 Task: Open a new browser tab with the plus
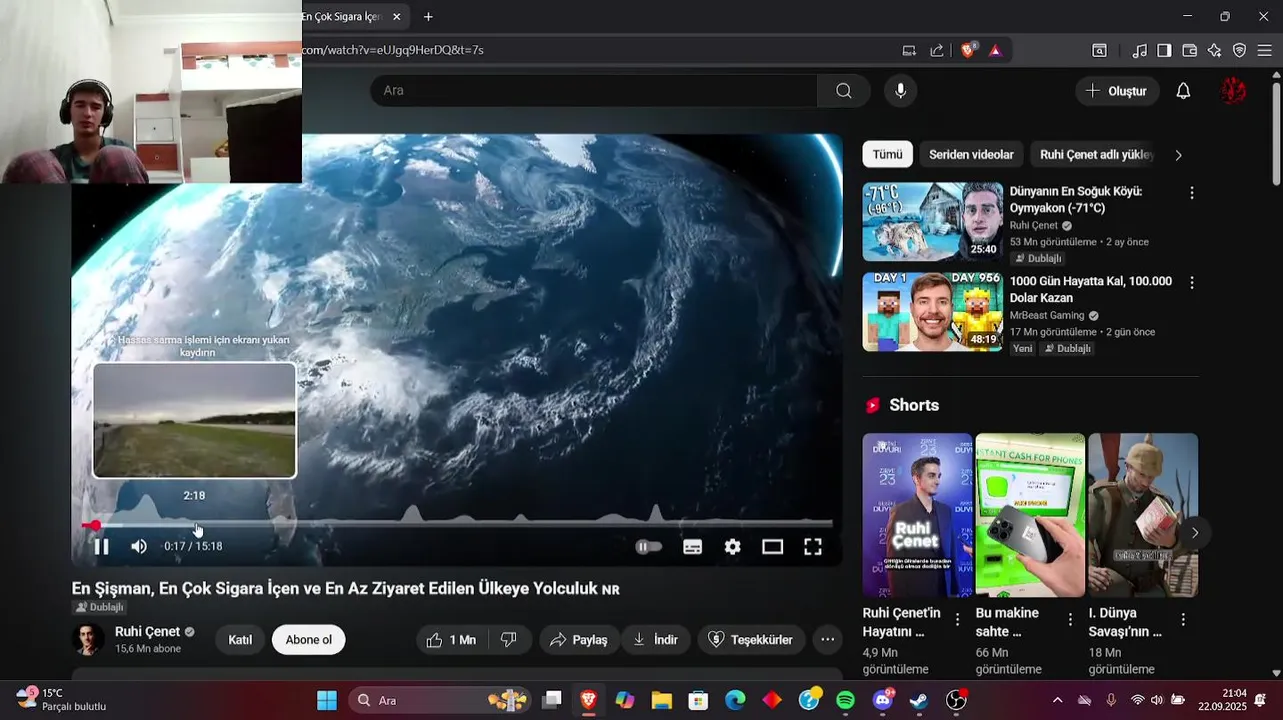(x=428, y=17)
